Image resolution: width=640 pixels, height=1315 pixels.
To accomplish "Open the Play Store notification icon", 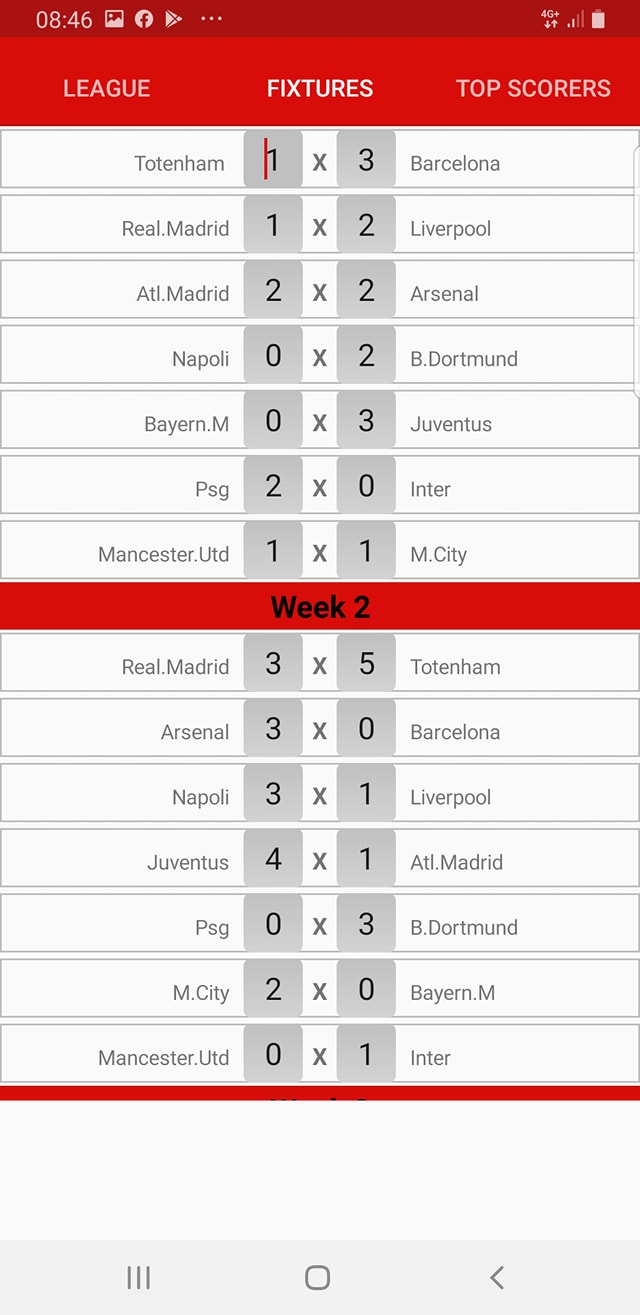I will (174, 19).
